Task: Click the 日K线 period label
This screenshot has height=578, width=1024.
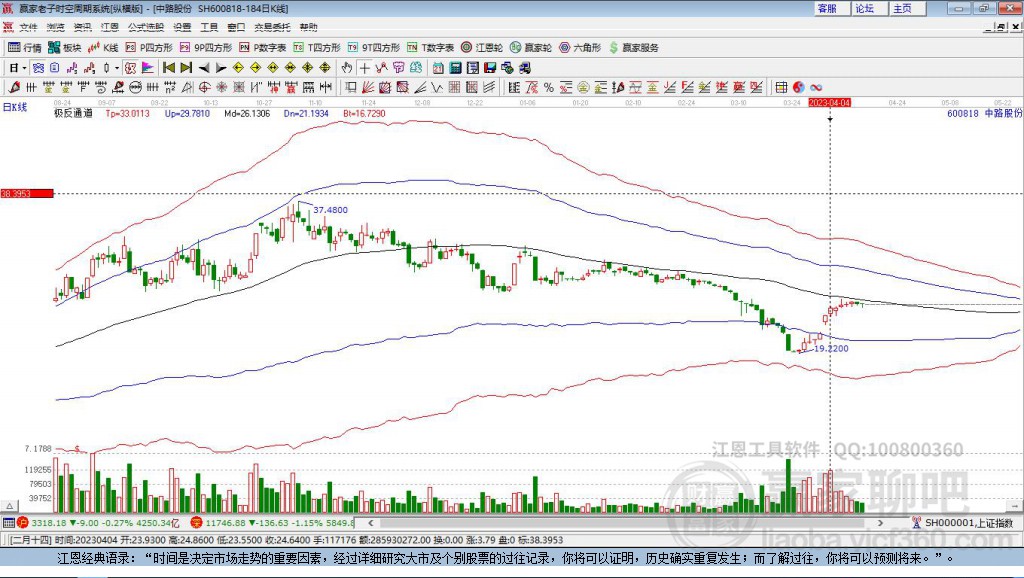Action: click(x=15, y=107)
